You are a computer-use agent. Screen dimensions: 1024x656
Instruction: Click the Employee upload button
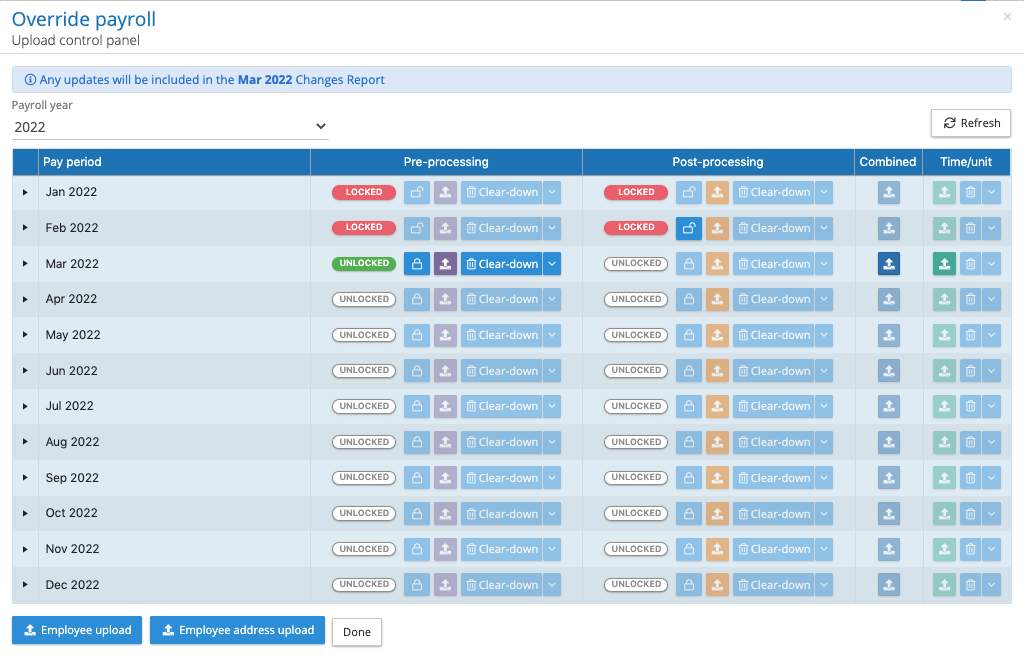pos(77,630)
